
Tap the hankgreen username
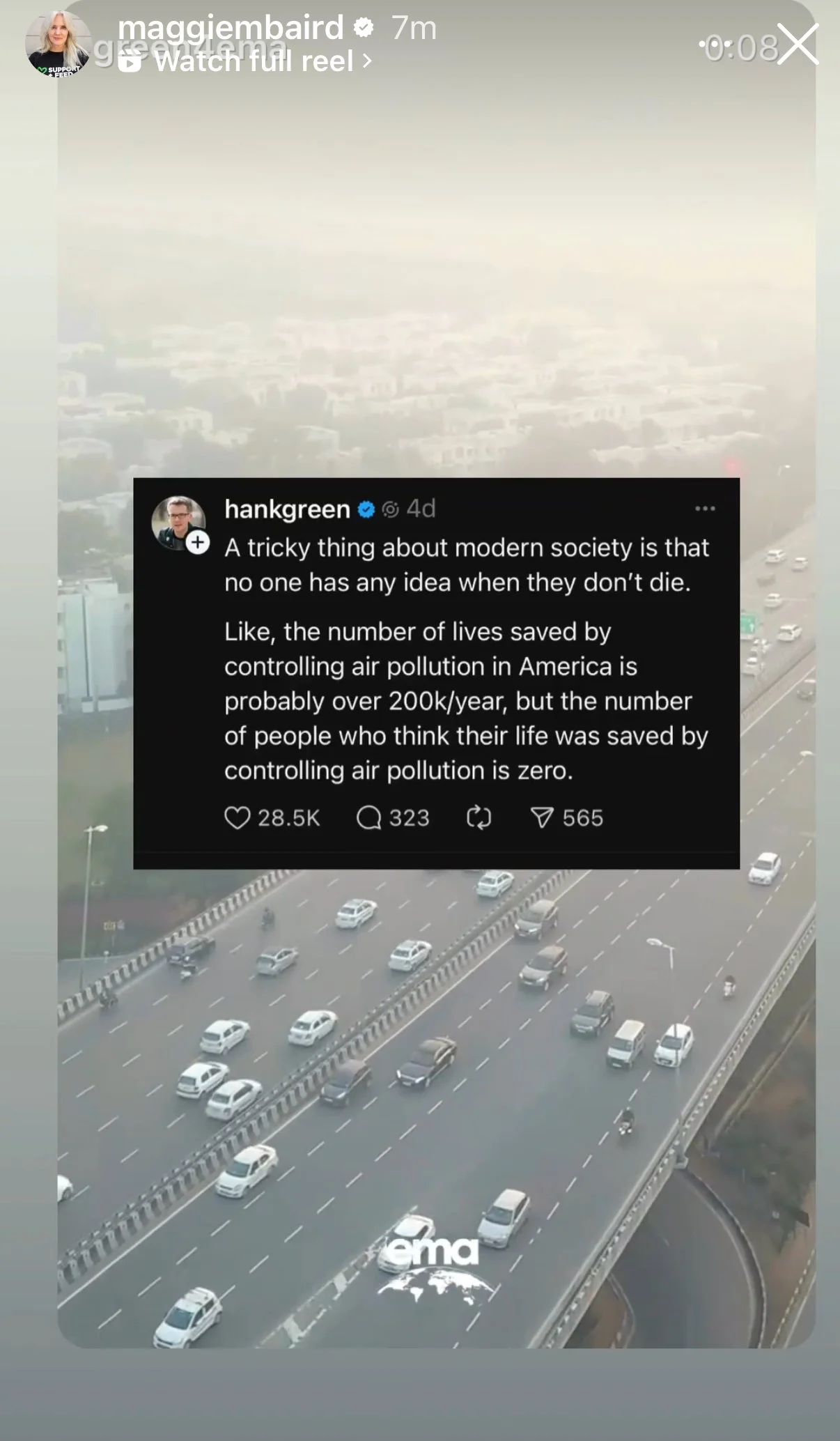click(x=287, y=509)
